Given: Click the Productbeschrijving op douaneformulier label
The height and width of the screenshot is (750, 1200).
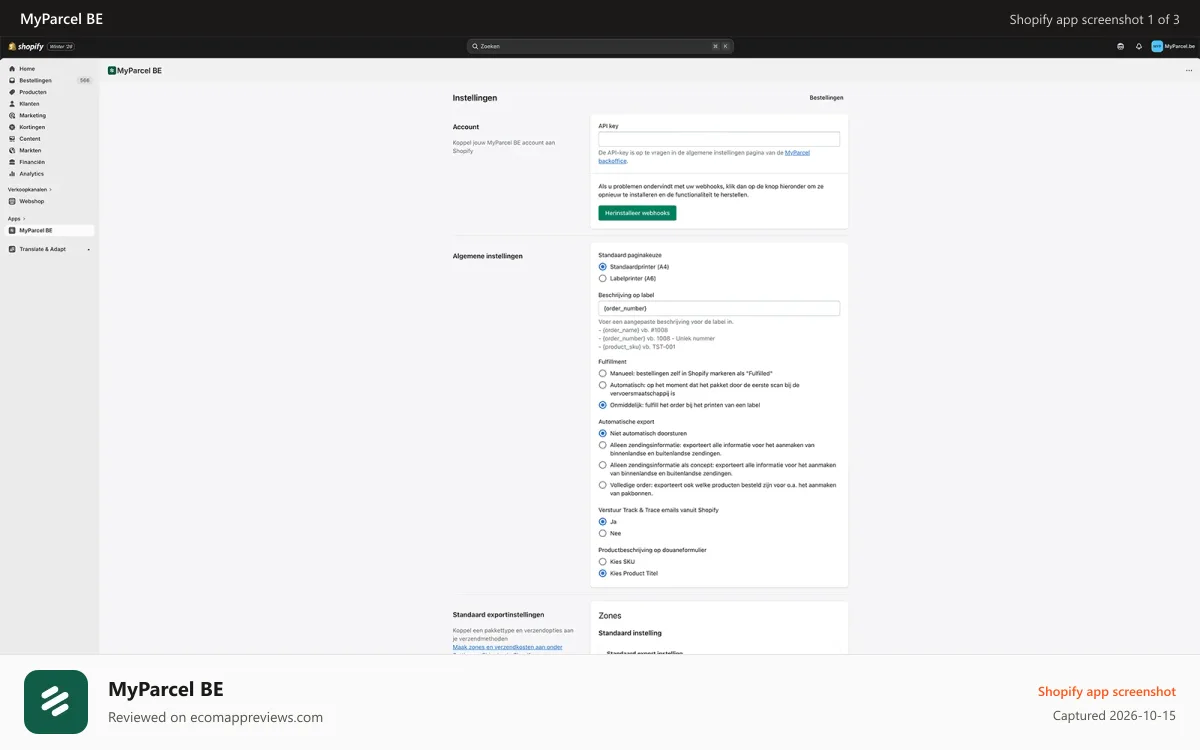Looking at the screenshot, I should click(x=652, y=550).
